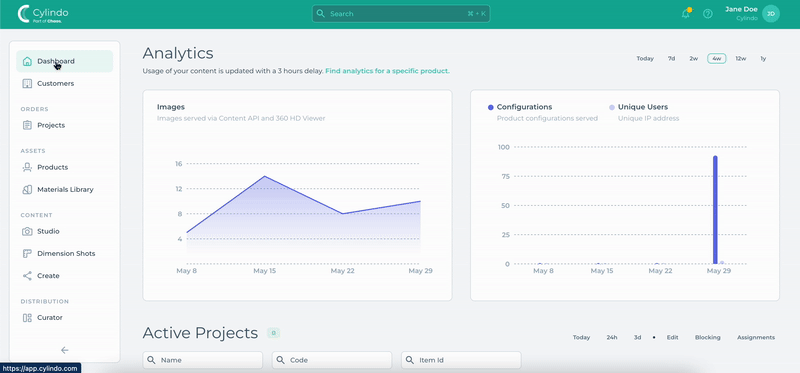Click the top Search field
Viewport: 800px width, 373px height.
[401, 14]
